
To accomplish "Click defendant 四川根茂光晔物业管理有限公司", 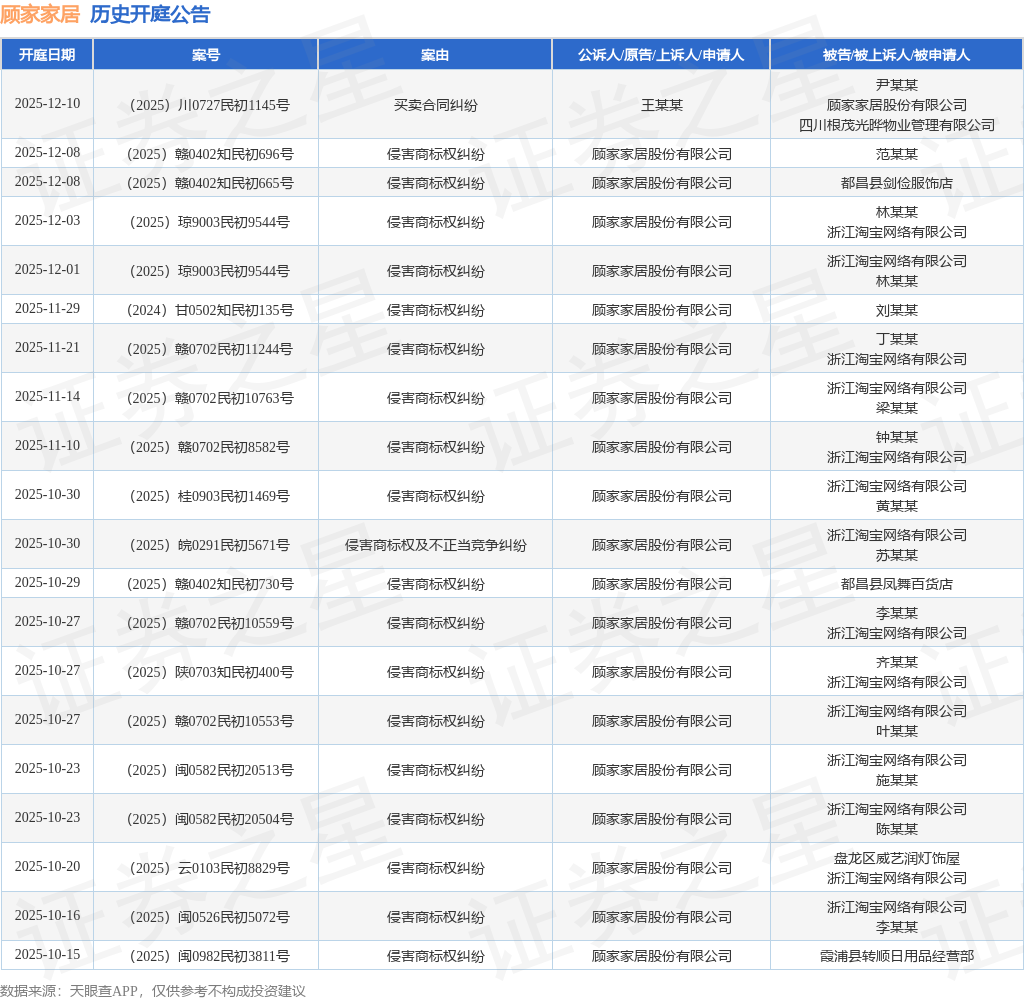I will click(x=897, y=125).
